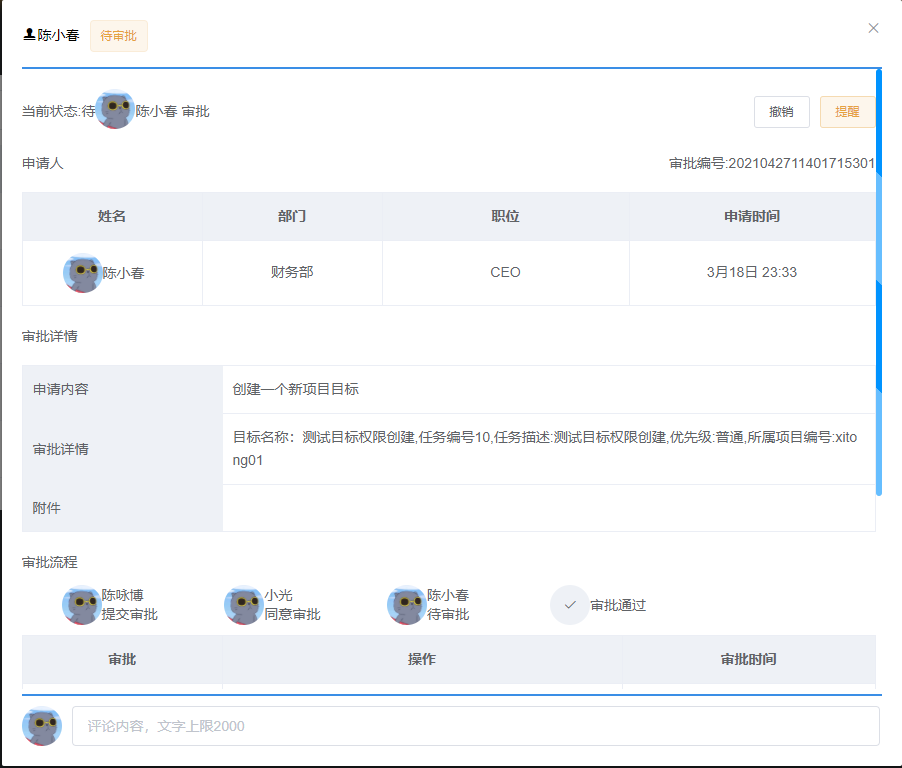Click the 审批通过 checkmark icon
Screen dimensions: 902x768
pos(570,605)
